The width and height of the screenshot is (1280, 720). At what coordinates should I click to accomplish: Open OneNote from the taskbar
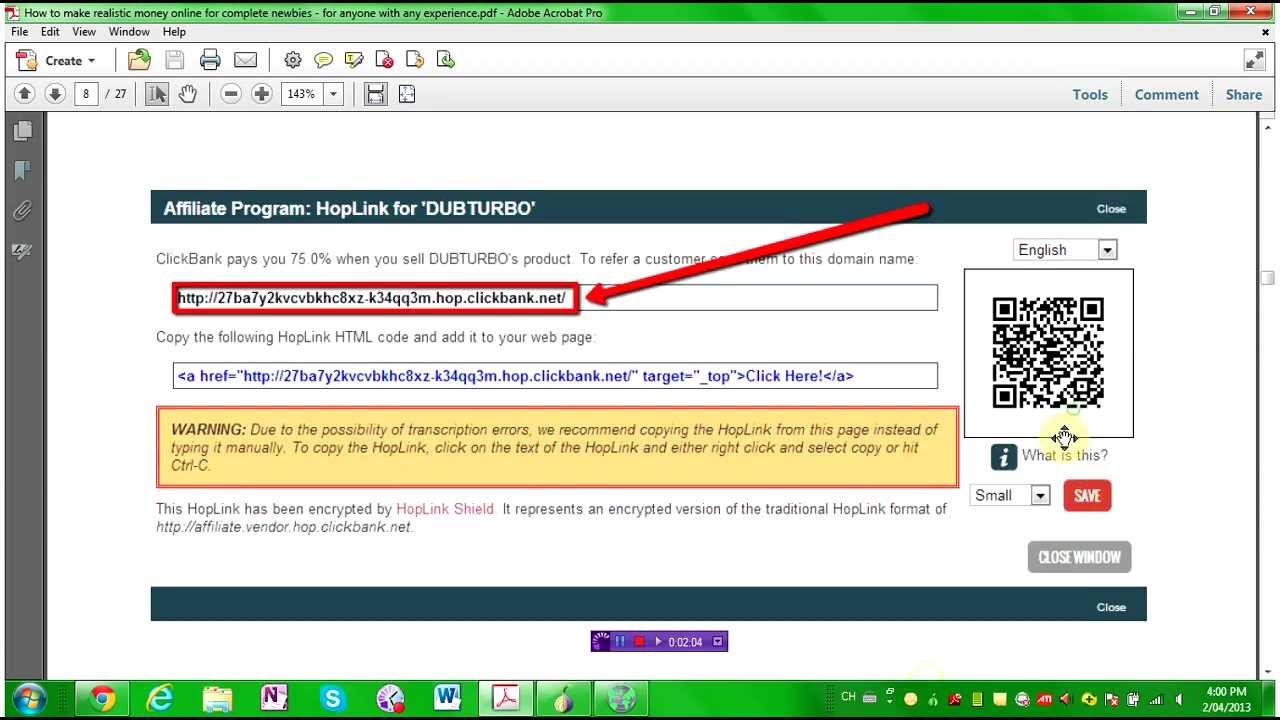click(x=274, y=699)
